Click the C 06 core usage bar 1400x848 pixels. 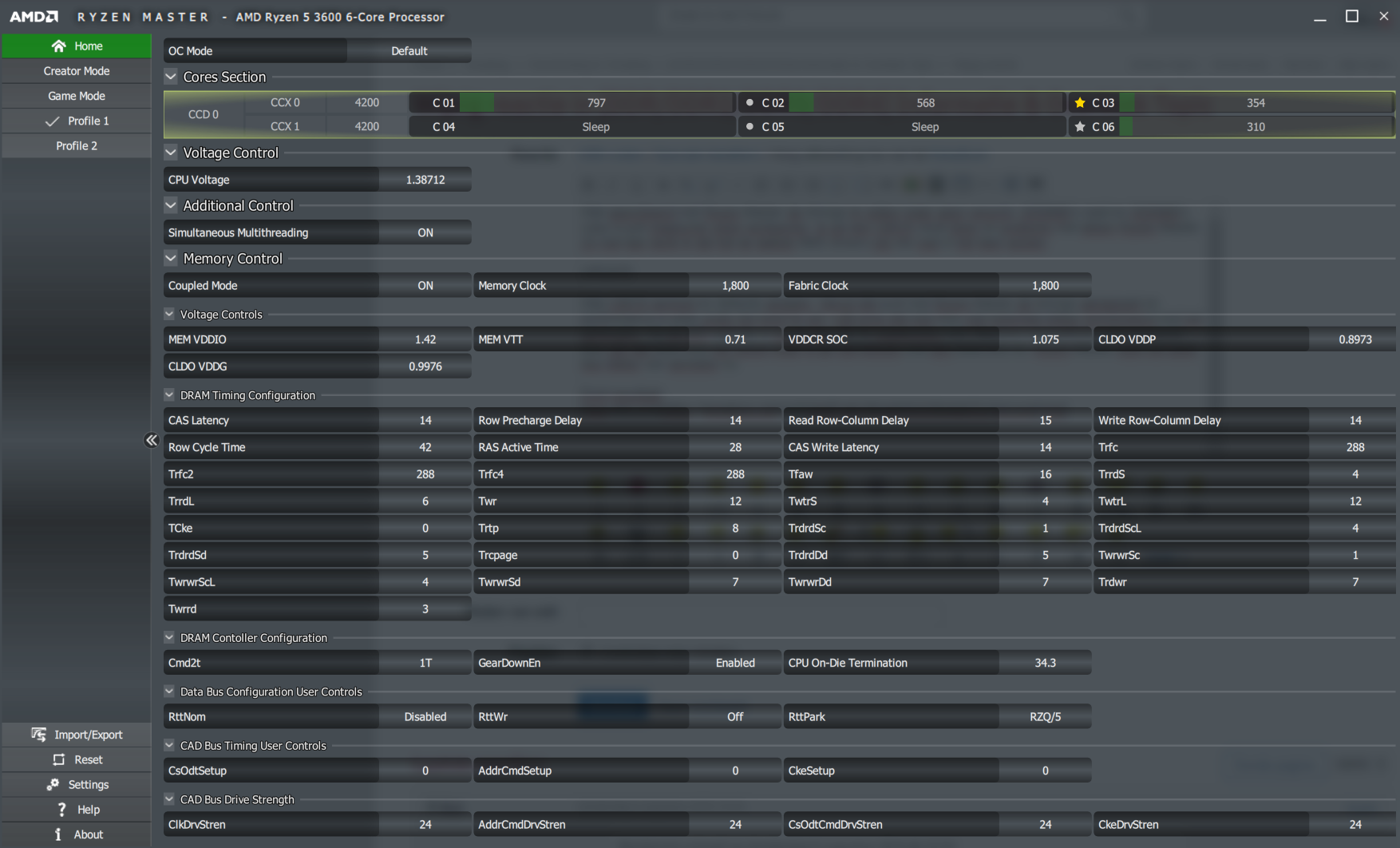1256,127
